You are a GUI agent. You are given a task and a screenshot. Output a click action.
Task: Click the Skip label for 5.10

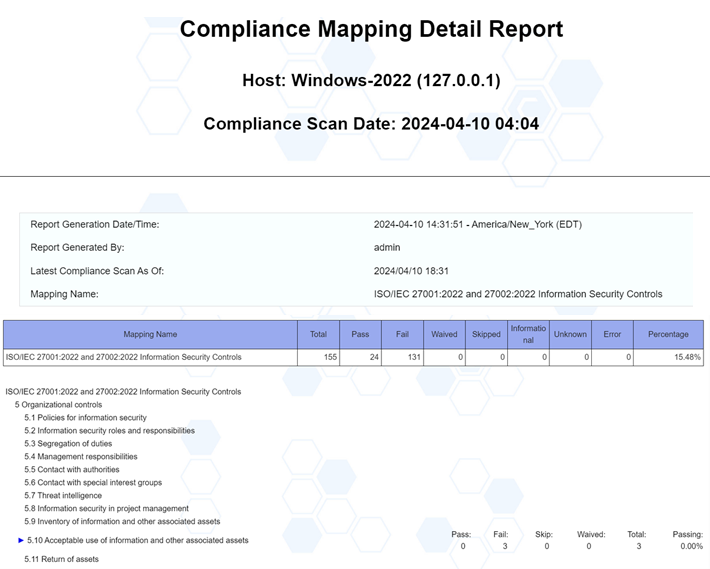[544, 534]
